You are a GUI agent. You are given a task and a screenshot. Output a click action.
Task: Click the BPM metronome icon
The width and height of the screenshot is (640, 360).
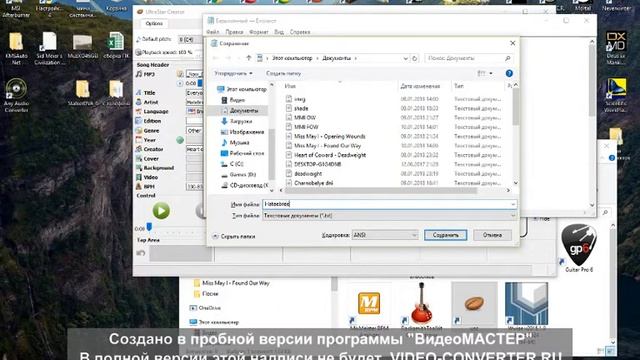coord(139,187)
